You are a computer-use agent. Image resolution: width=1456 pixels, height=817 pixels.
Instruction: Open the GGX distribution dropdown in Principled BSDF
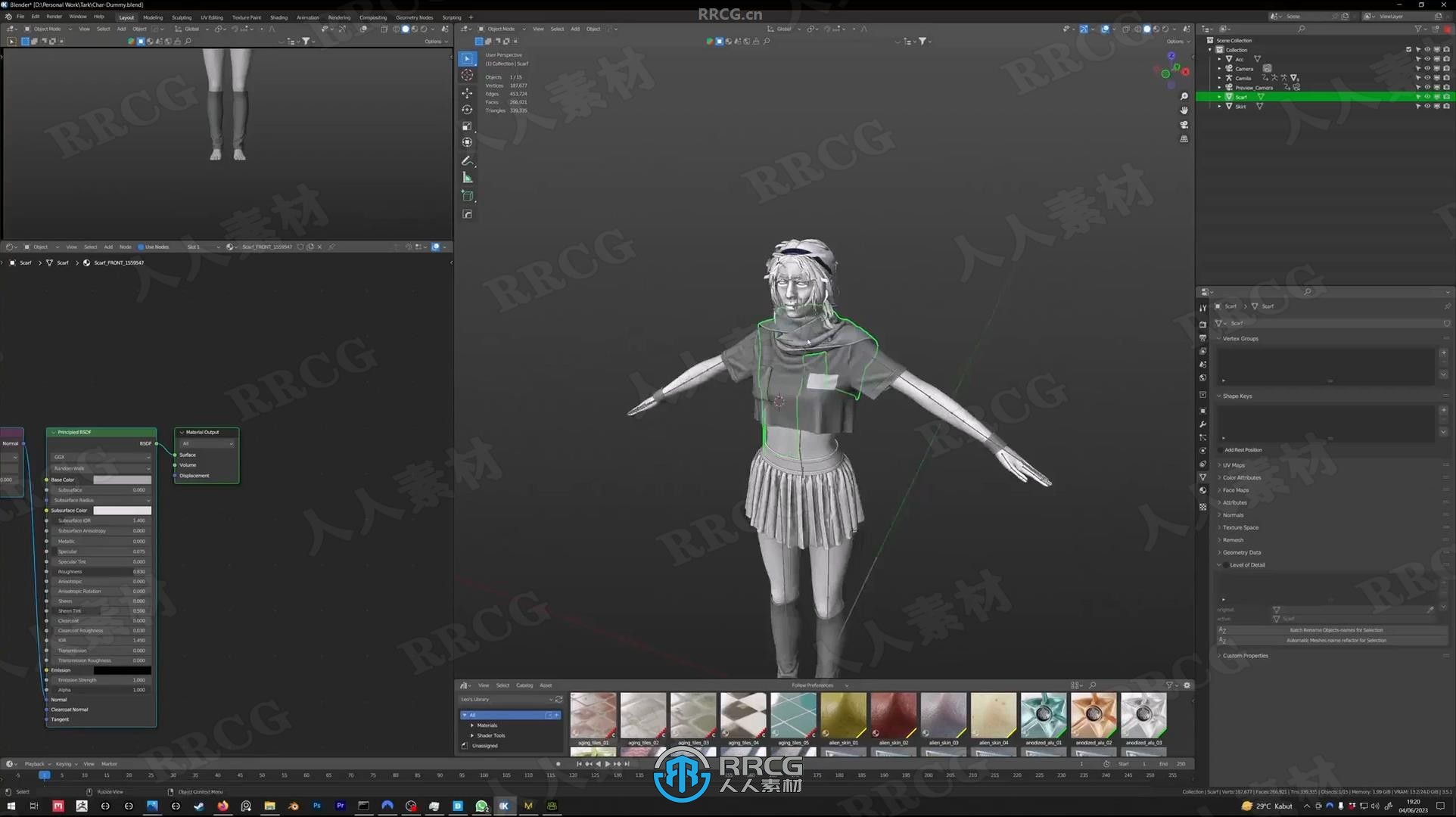tap(101, 457)
